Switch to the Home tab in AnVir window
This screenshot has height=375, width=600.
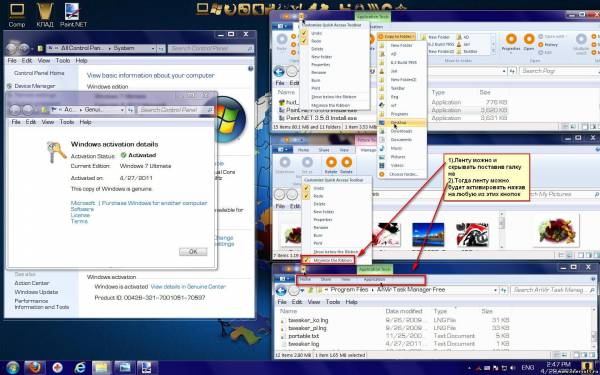[x=305, y=279]
